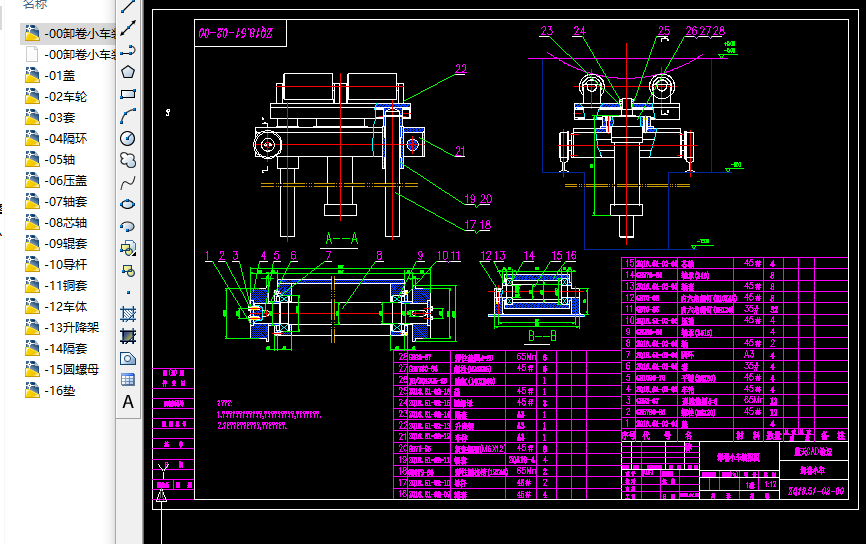
Task: Select the Revision Cloud tool
Action: (128, 160)
